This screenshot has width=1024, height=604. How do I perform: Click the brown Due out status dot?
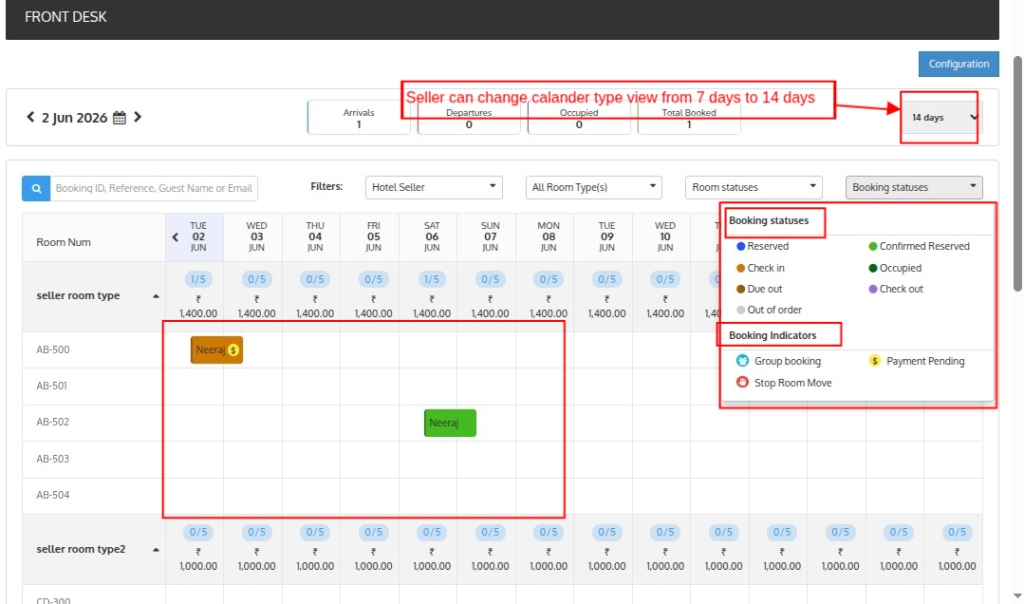click(x=741, y=289)
